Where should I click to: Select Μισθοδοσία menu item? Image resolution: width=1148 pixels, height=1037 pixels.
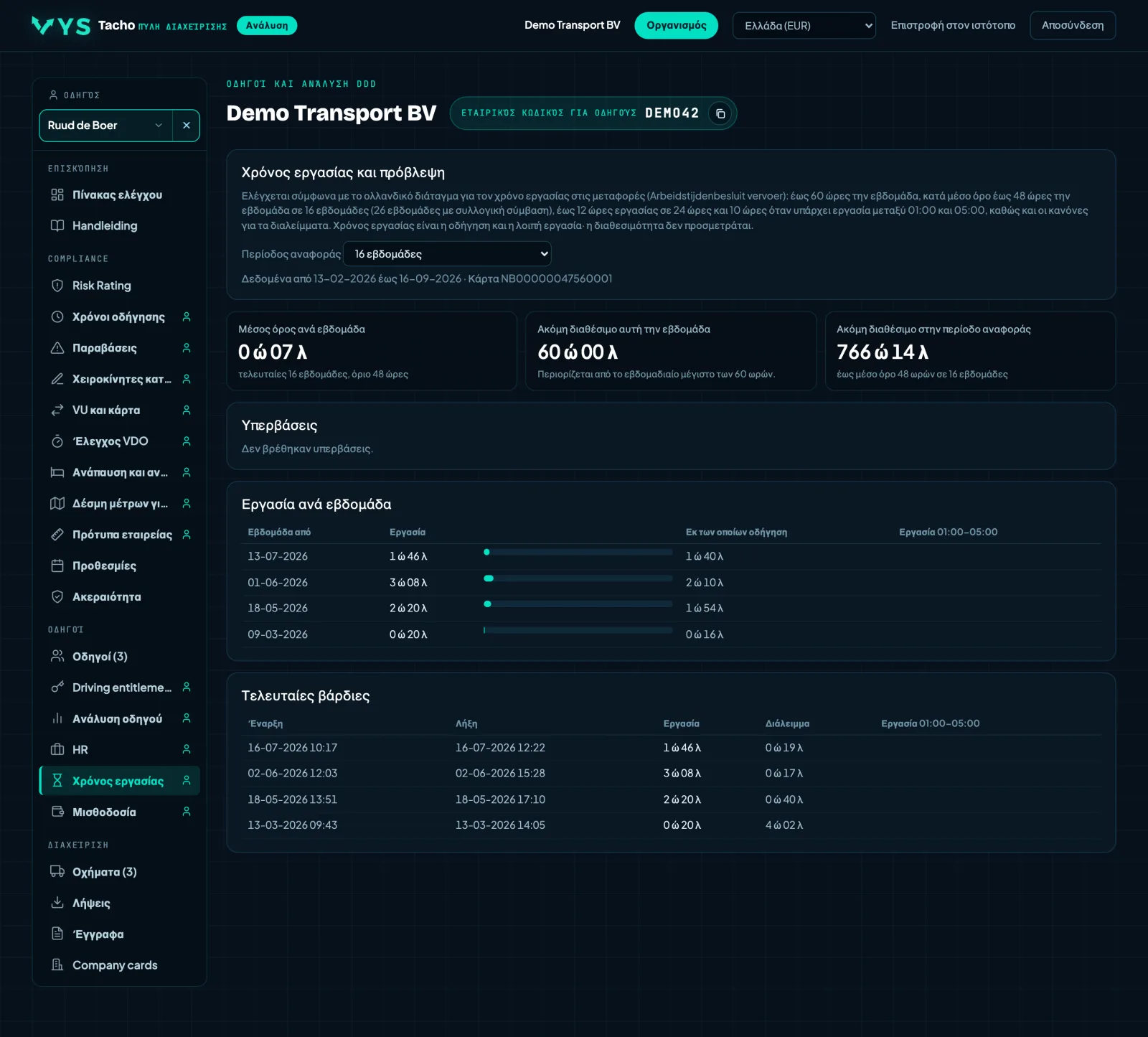(x=119, y=812)
